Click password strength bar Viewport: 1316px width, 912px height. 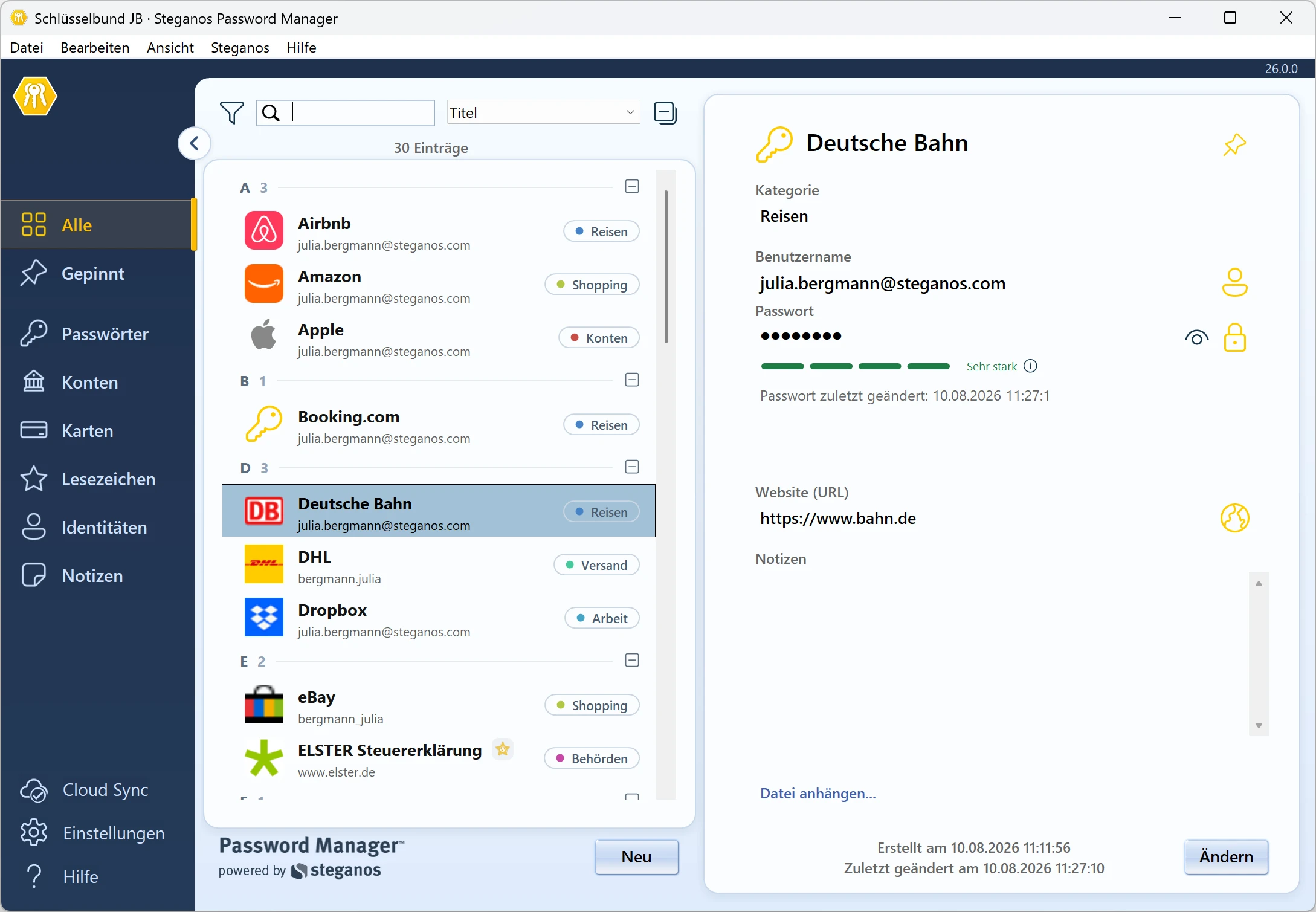pos(855,366)
